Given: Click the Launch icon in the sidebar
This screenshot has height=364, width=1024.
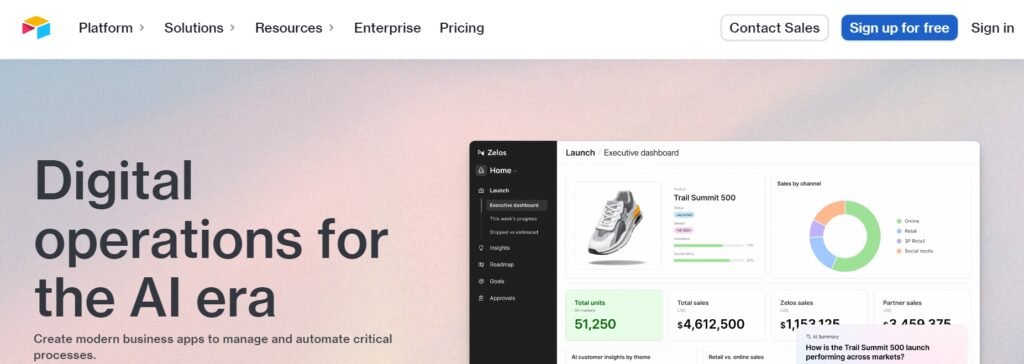Looking at the screenshot, I should 481,191.
